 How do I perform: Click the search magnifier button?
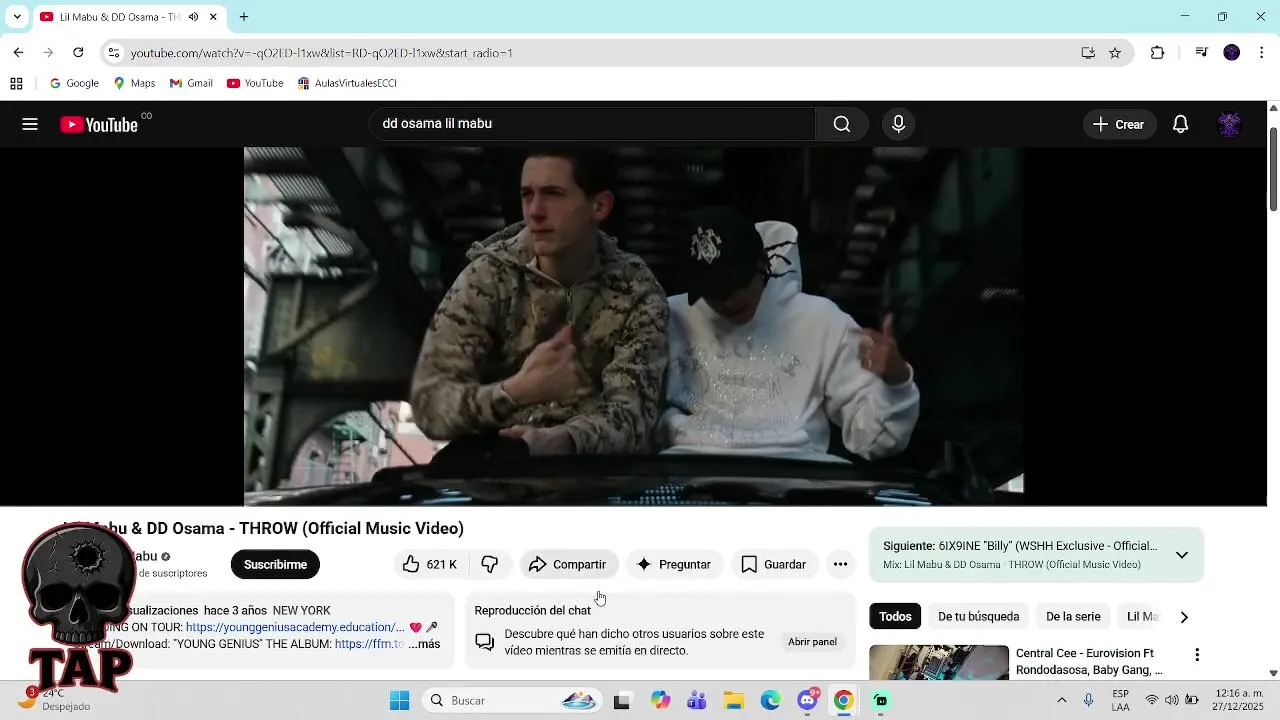(x=842, y=124)
